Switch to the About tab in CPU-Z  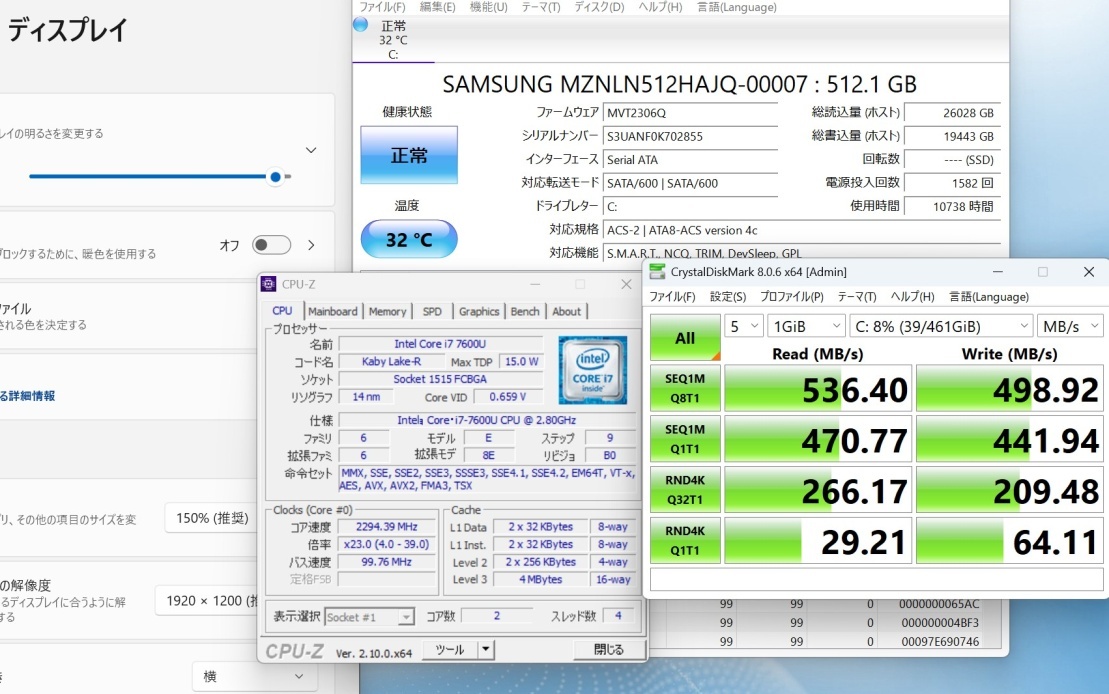click(567, 311)
